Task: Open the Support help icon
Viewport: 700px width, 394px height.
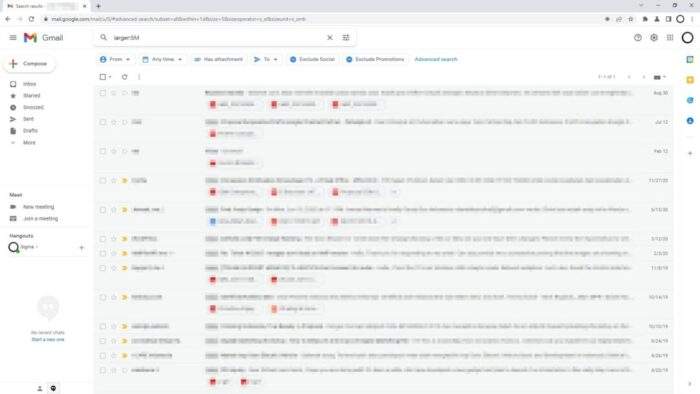Action: (x=638, y=38)
